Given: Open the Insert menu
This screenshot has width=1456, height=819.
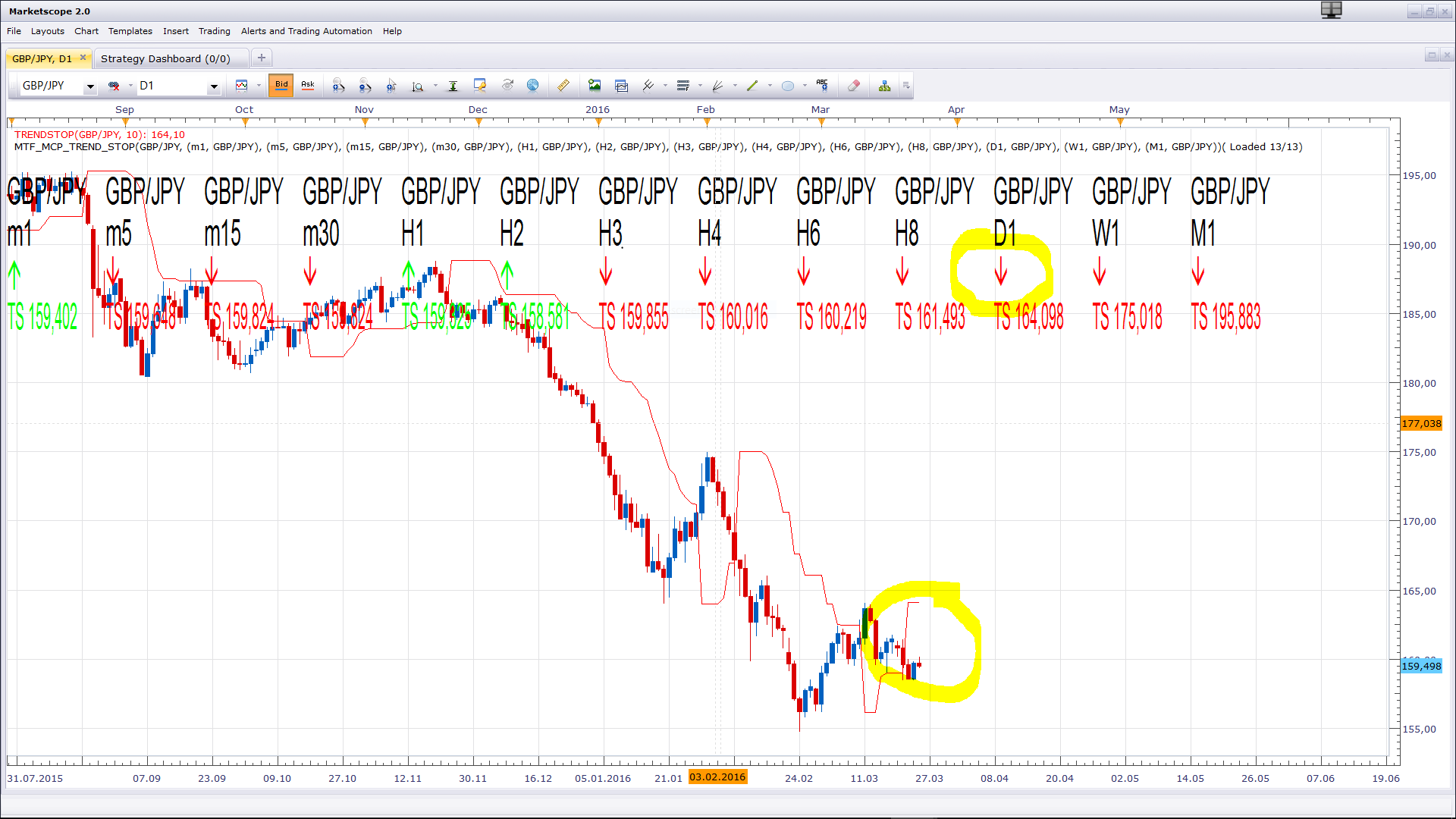Looking at the screenshot, I should 176,31.
